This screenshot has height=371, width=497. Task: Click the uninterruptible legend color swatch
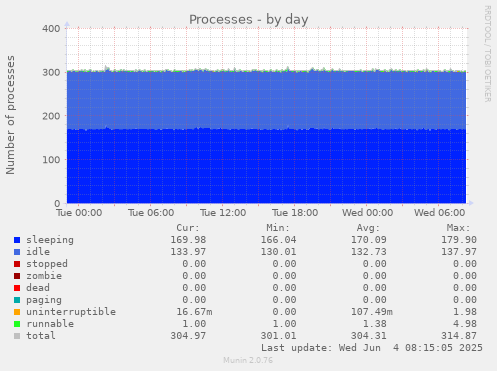point(17,312)
